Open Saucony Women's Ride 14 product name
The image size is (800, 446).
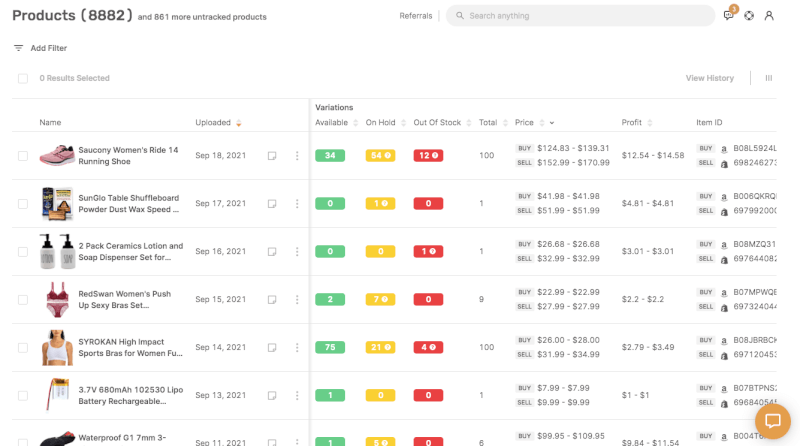click(128, 156)
